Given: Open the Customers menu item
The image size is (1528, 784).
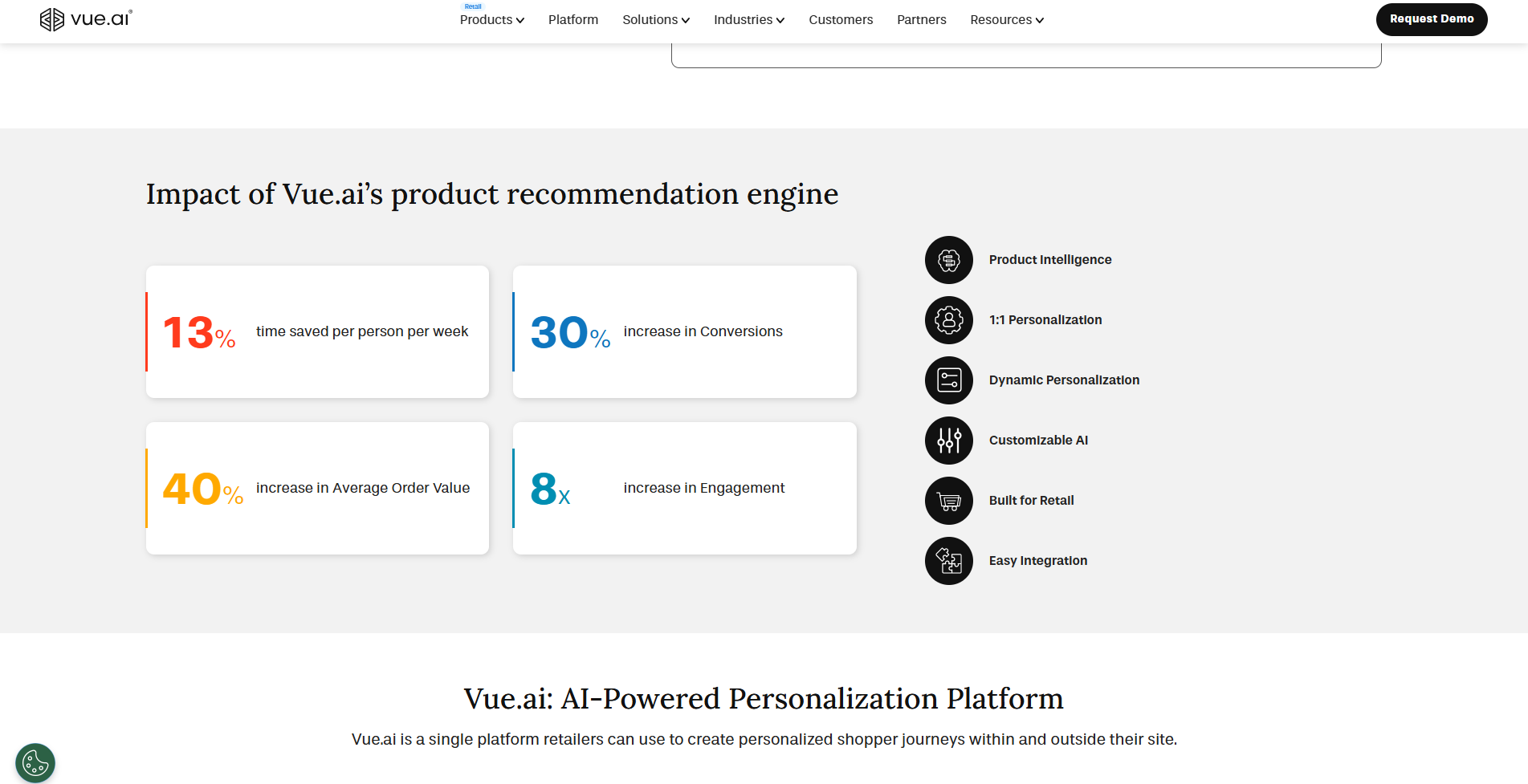Looking at the screenshot, I should [840, 20].
